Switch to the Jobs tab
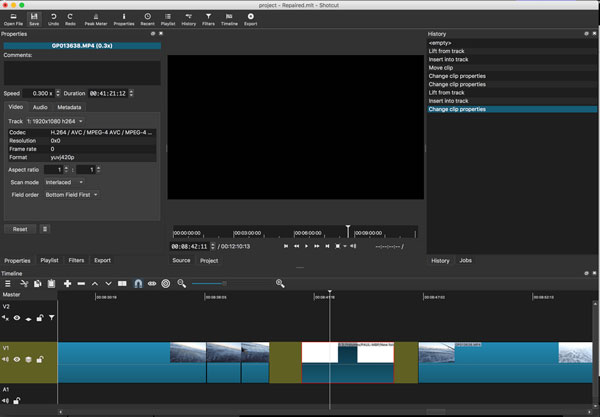The image size is (600, 417). [x=465, y=260]
